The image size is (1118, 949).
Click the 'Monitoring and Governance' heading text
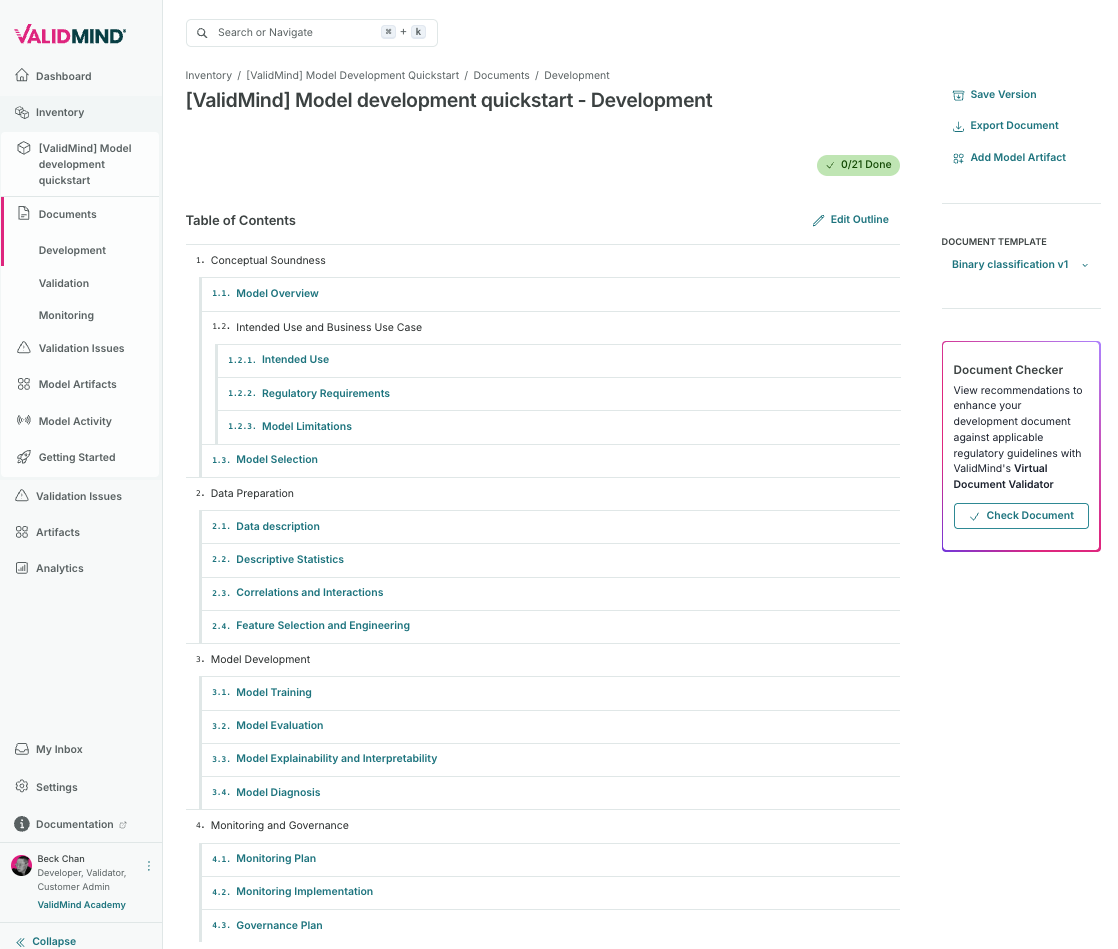[x=280, y=825]
